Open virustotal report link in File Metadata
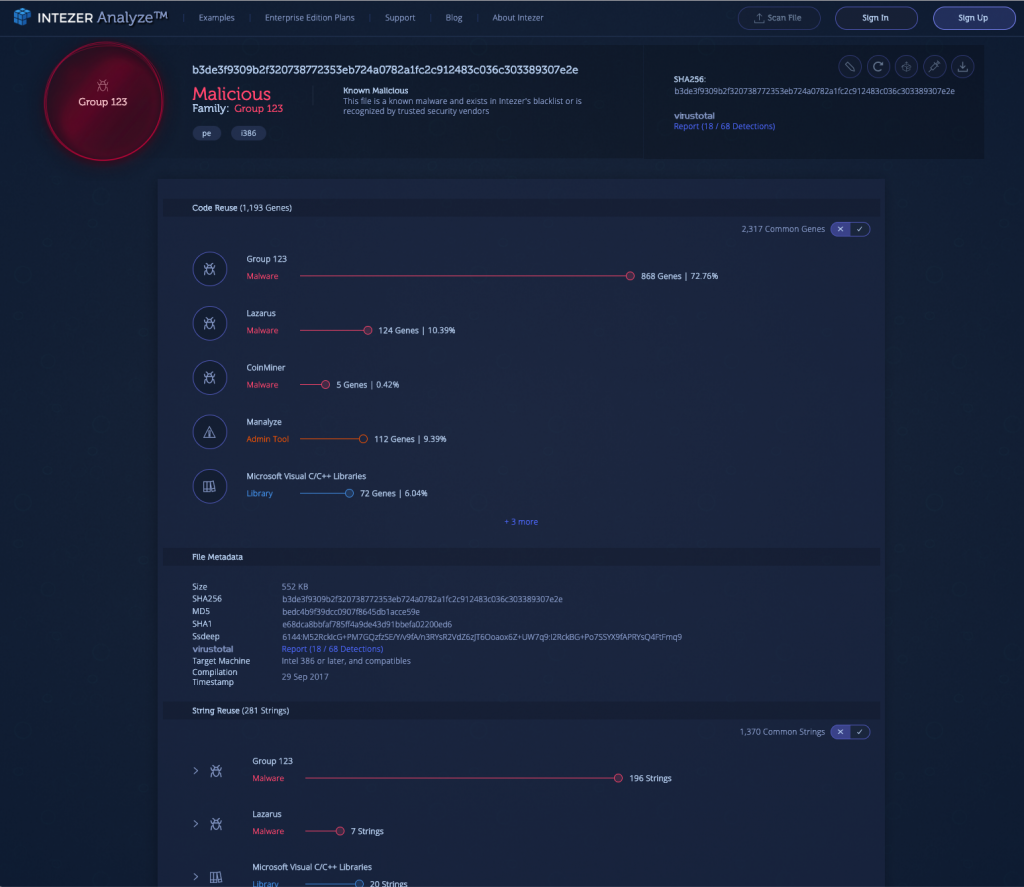This screenshot has width=1024, height=887. tap(332, 649)
